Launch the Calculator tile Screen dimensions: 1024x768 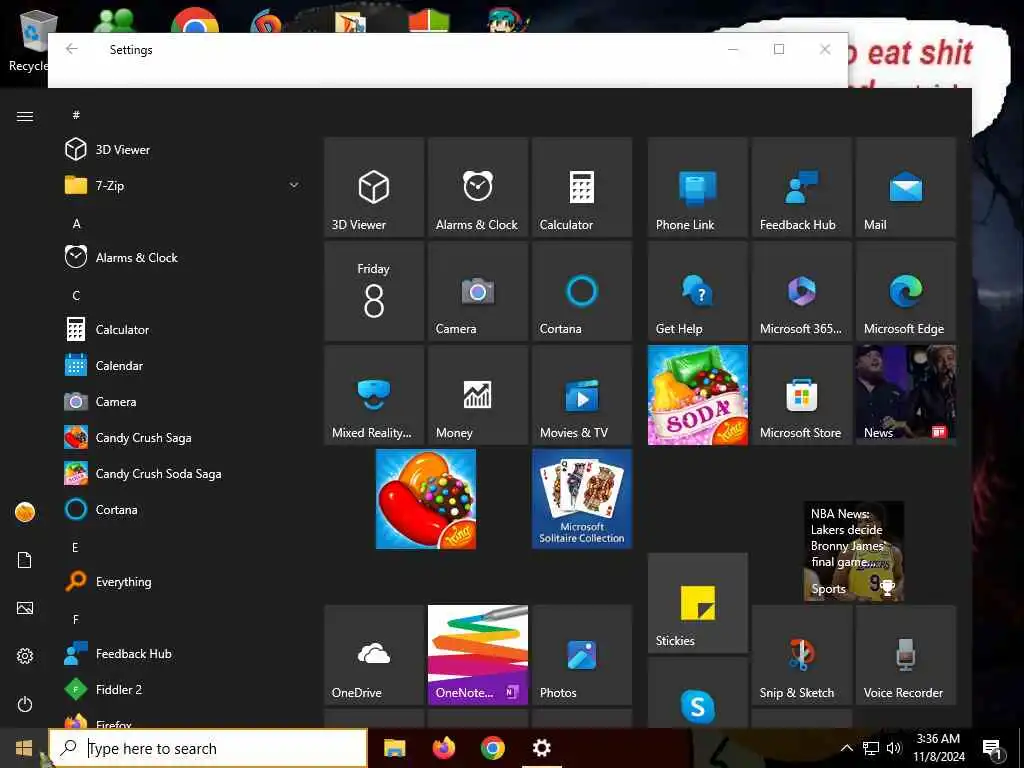[582, 187]
